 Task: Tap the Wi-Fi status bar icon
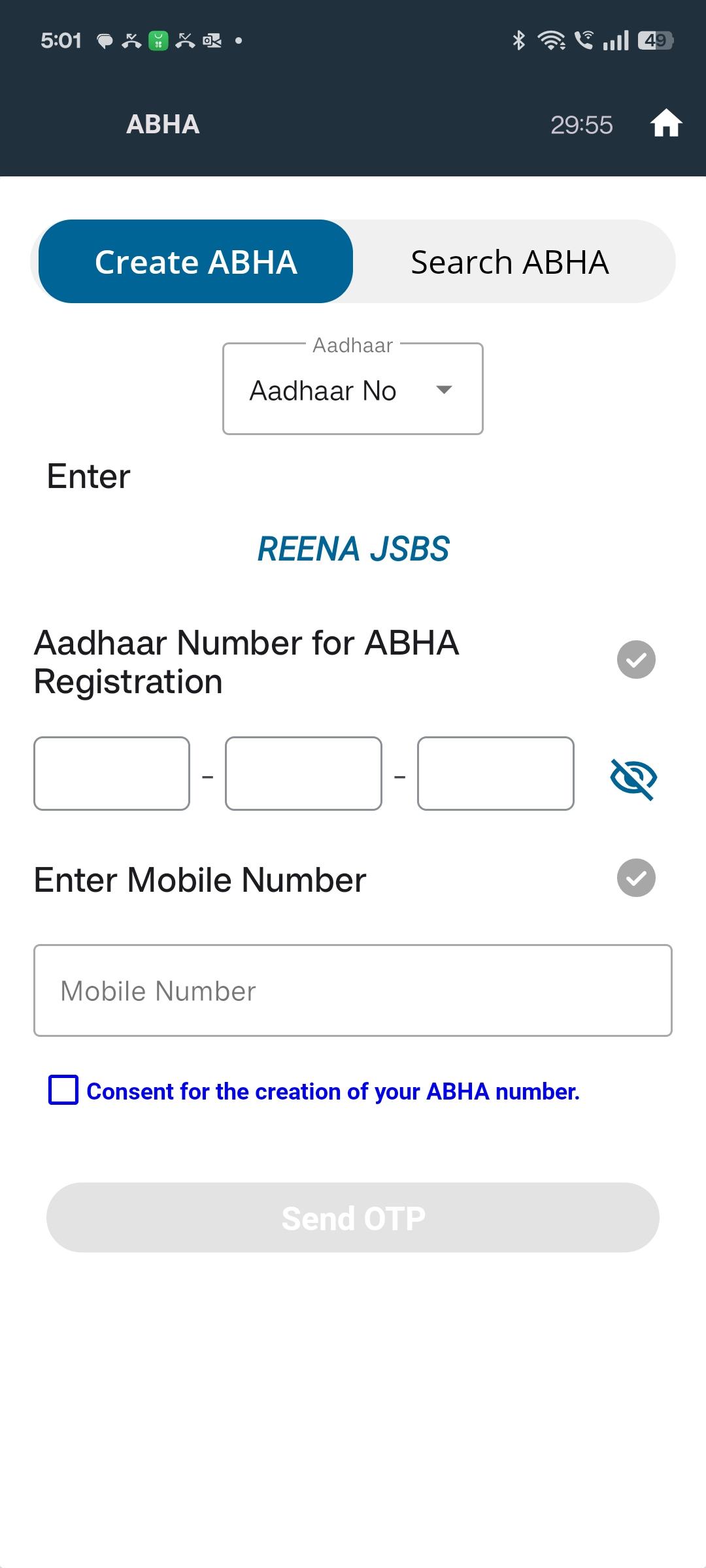coord(551,41)
